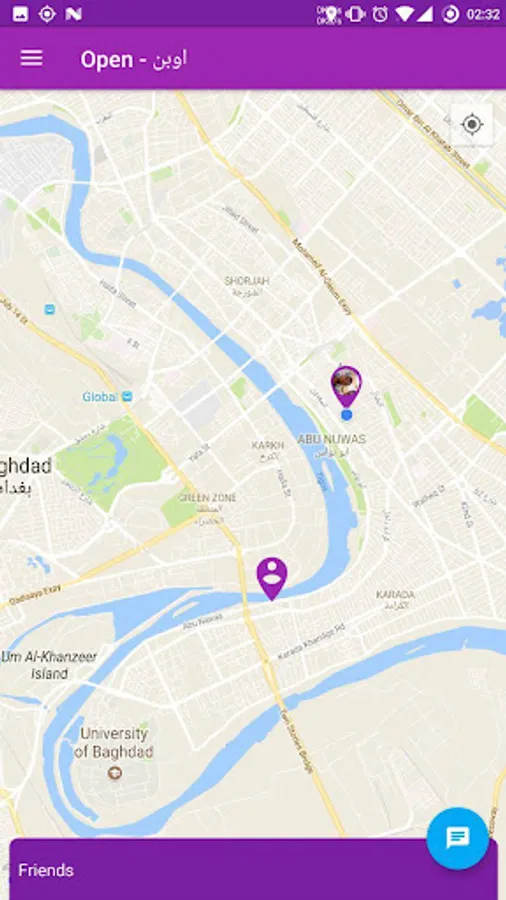
Task: Tap the University of Baghdad landmark icon
Action: click(x=115, y=773)
